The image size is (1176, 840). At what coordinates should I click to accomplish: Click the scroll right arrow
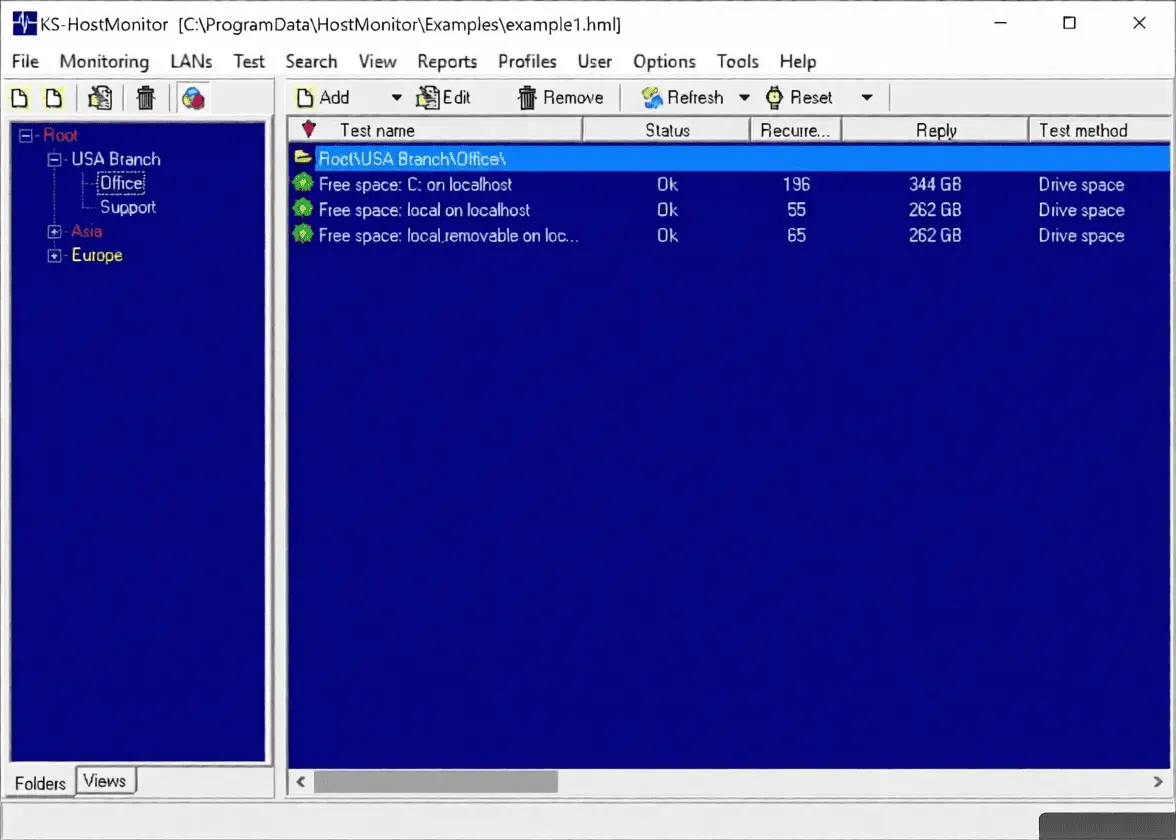click(1158, 782)
